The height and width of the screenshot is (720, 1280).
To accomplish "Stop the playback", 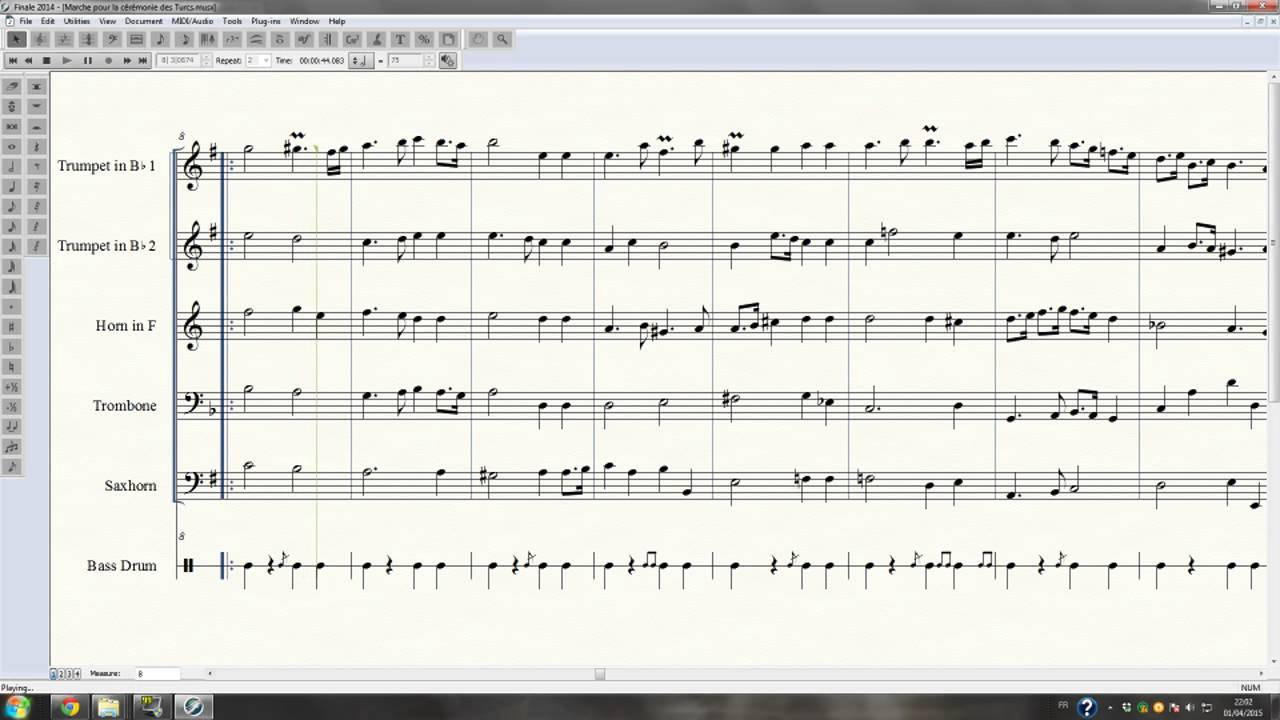I will [x=47, y=61].
